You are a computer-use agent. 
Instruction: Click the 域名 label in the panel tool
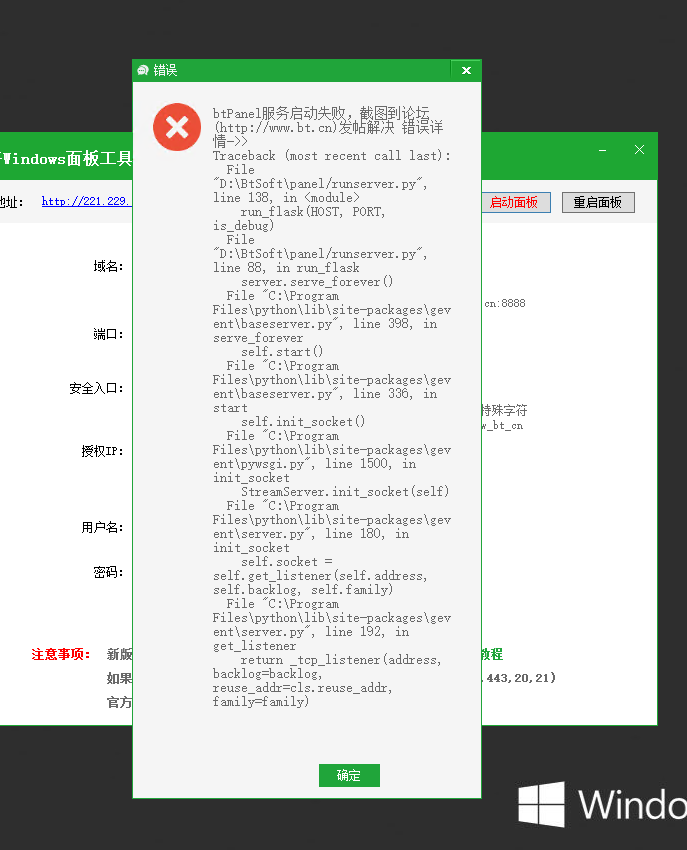(108, 266)
